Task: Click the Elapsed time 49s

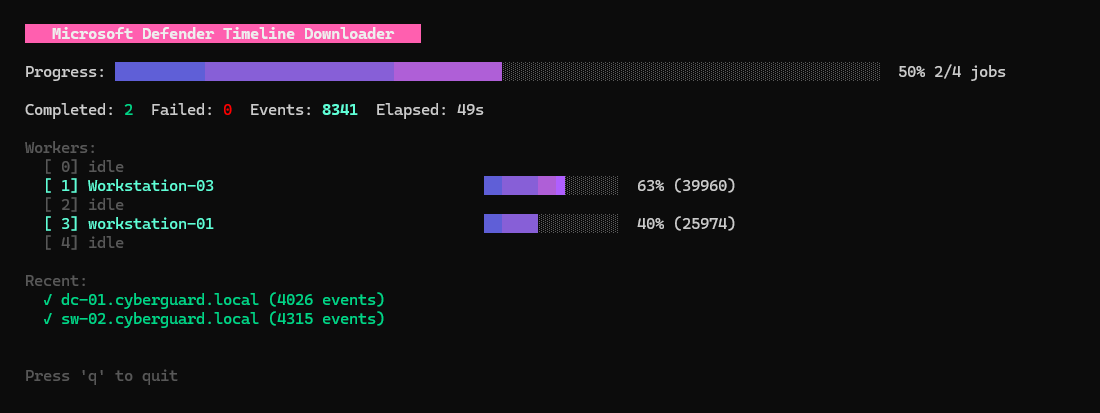Action: (x=470, y=110)
